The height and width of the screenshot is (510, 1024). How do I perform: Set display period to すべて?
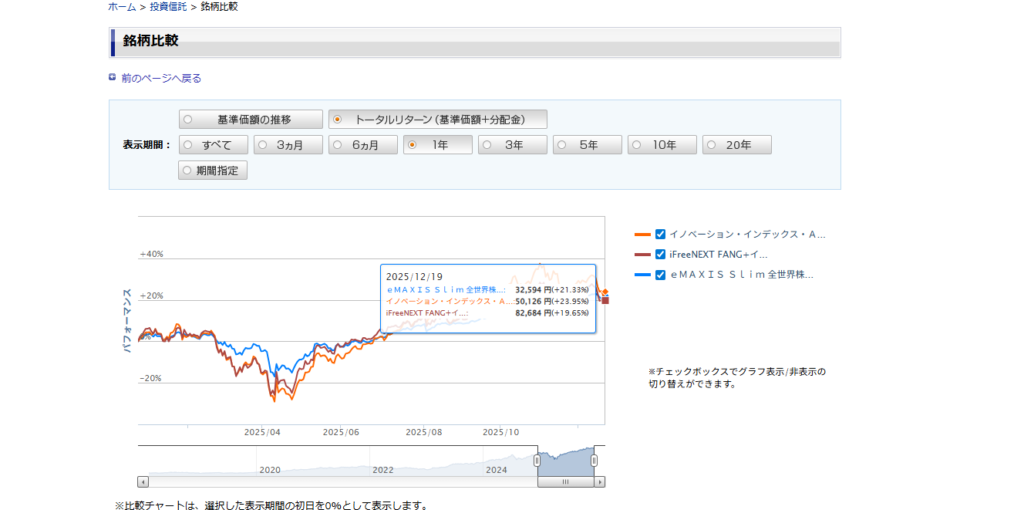click(x=213, y=145)
